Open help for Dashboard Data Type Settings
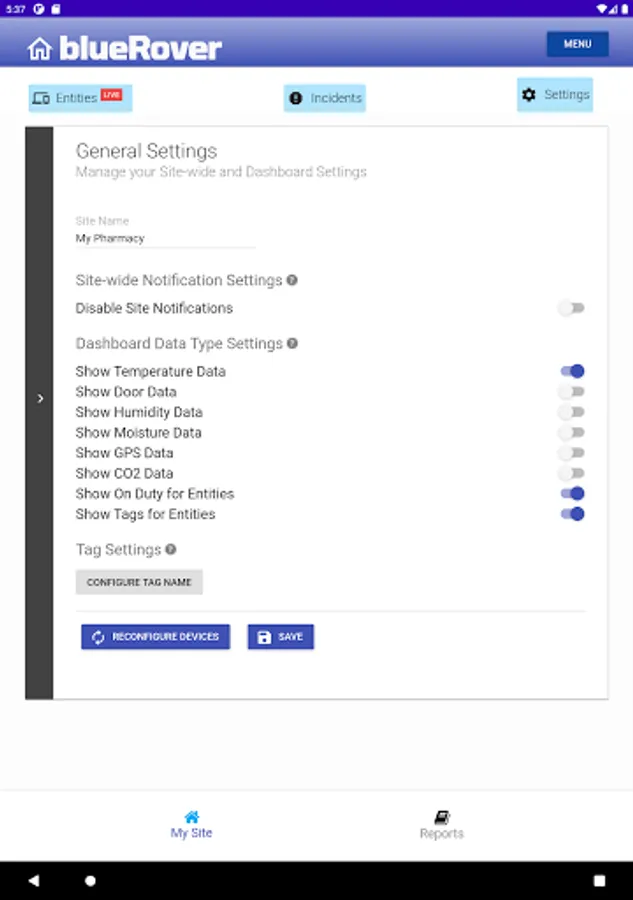 292,343
